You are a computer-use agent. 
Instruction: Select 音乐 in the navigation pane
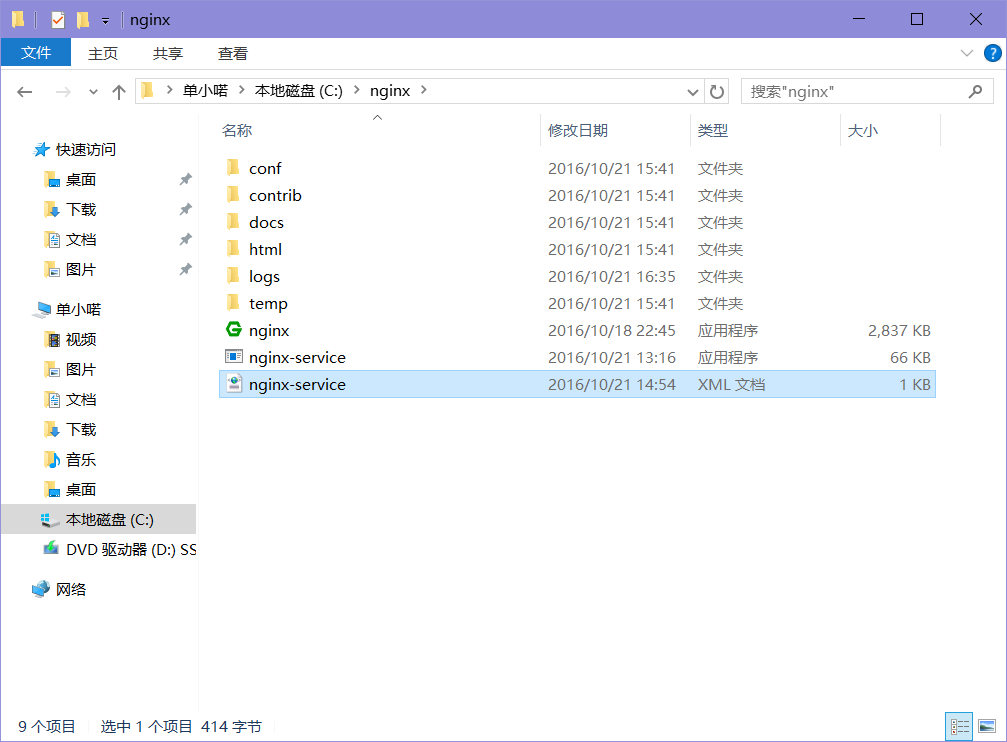point(81,459)
